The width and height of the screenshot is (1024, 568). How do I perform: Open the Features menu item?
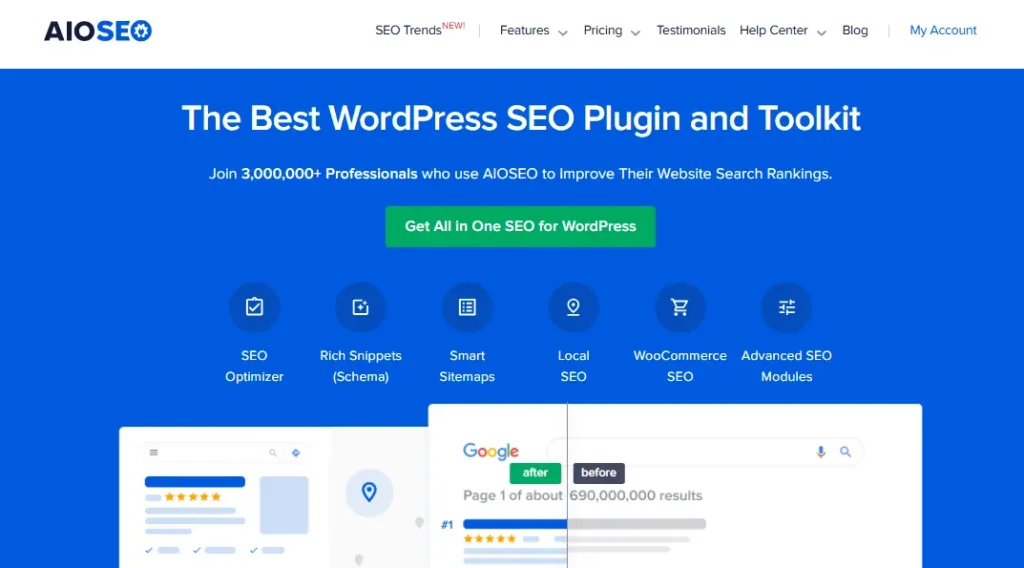[x=524, y=31]
